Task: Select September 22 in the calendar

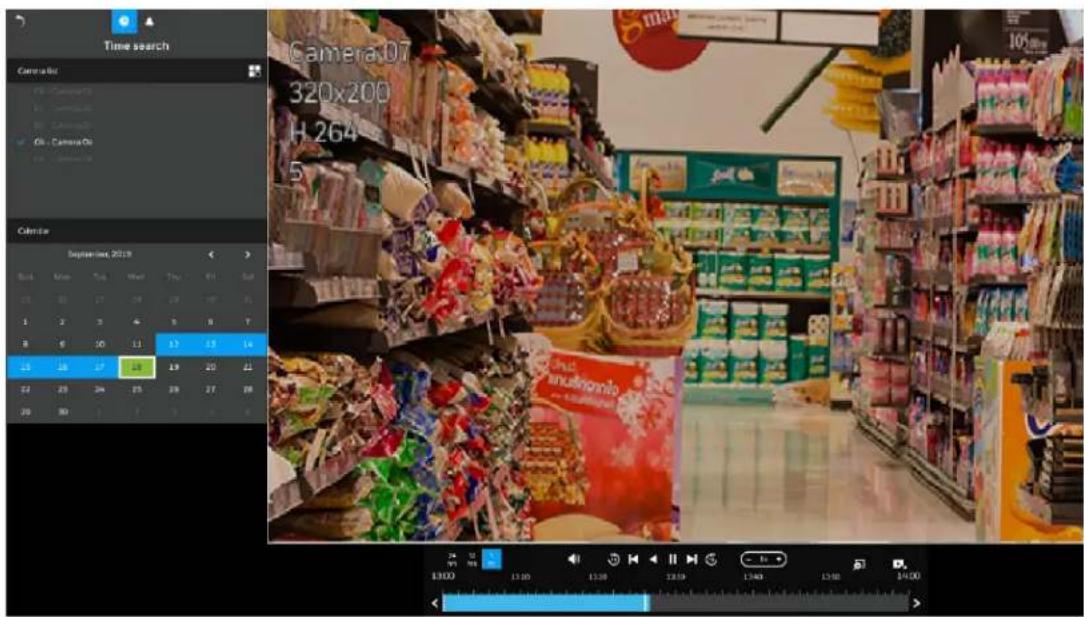Action: click(26, 389)
